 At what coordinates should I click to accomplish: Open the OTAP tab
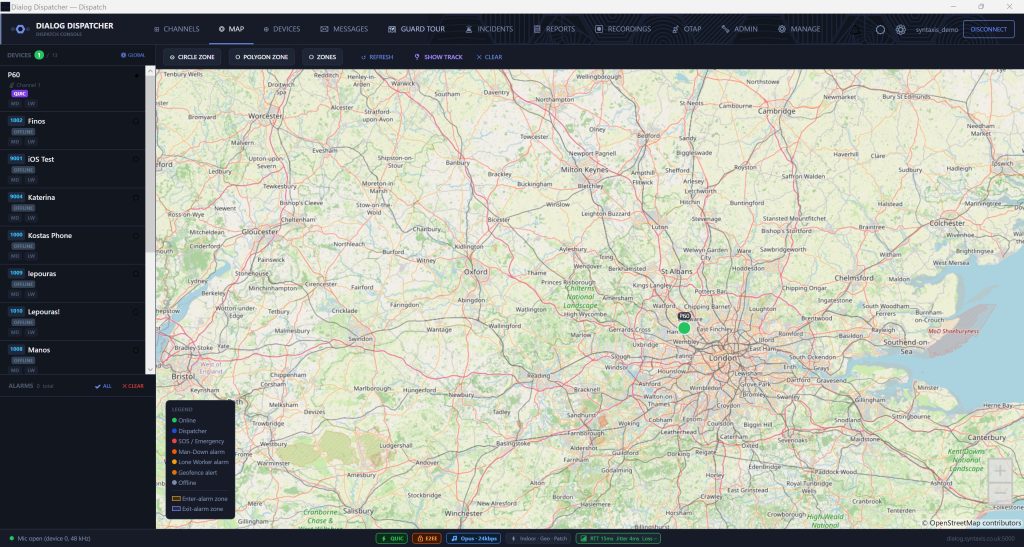point(686,29)
